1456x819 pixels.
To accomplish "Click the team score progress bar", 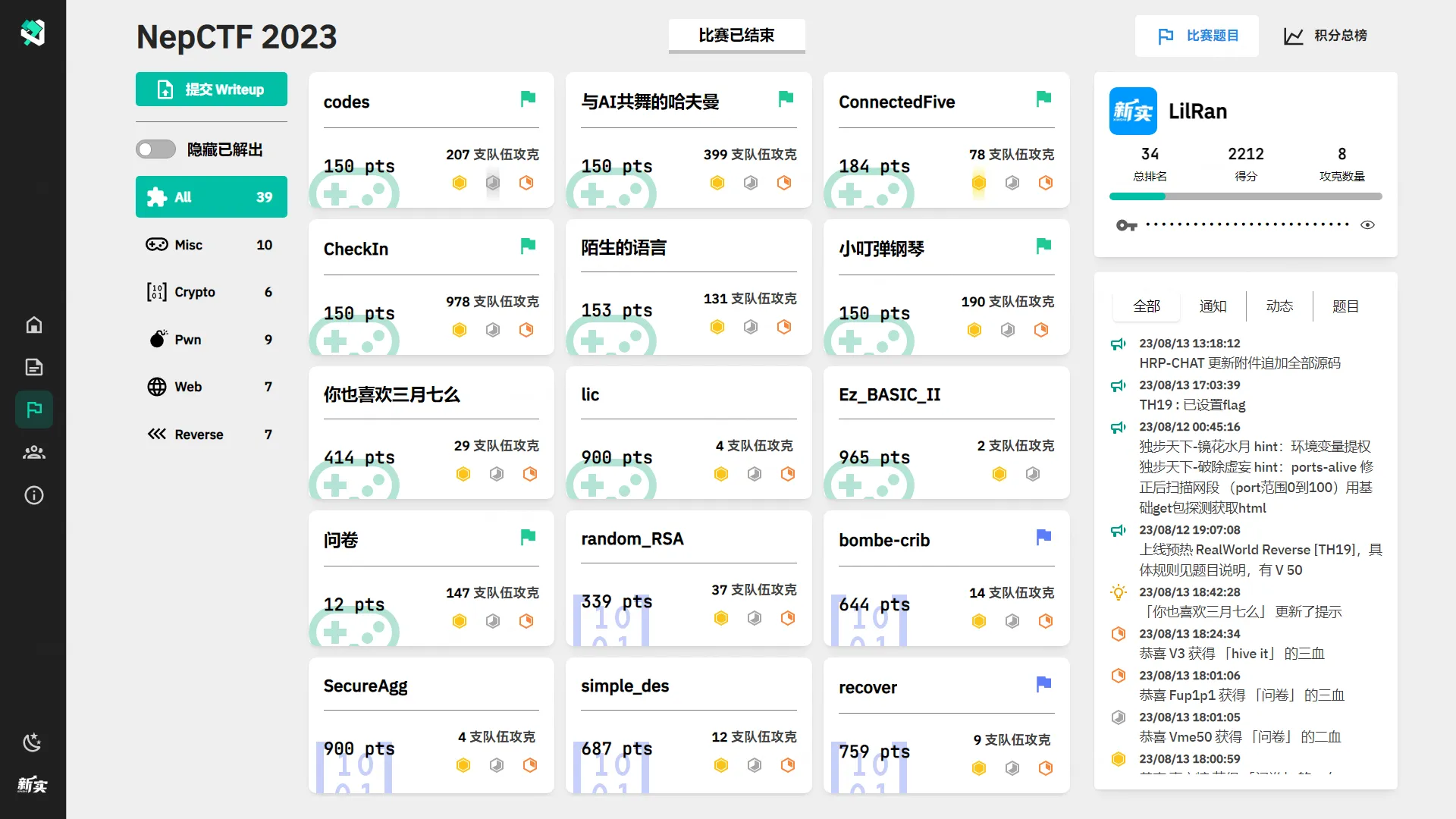I will 1245,196.
